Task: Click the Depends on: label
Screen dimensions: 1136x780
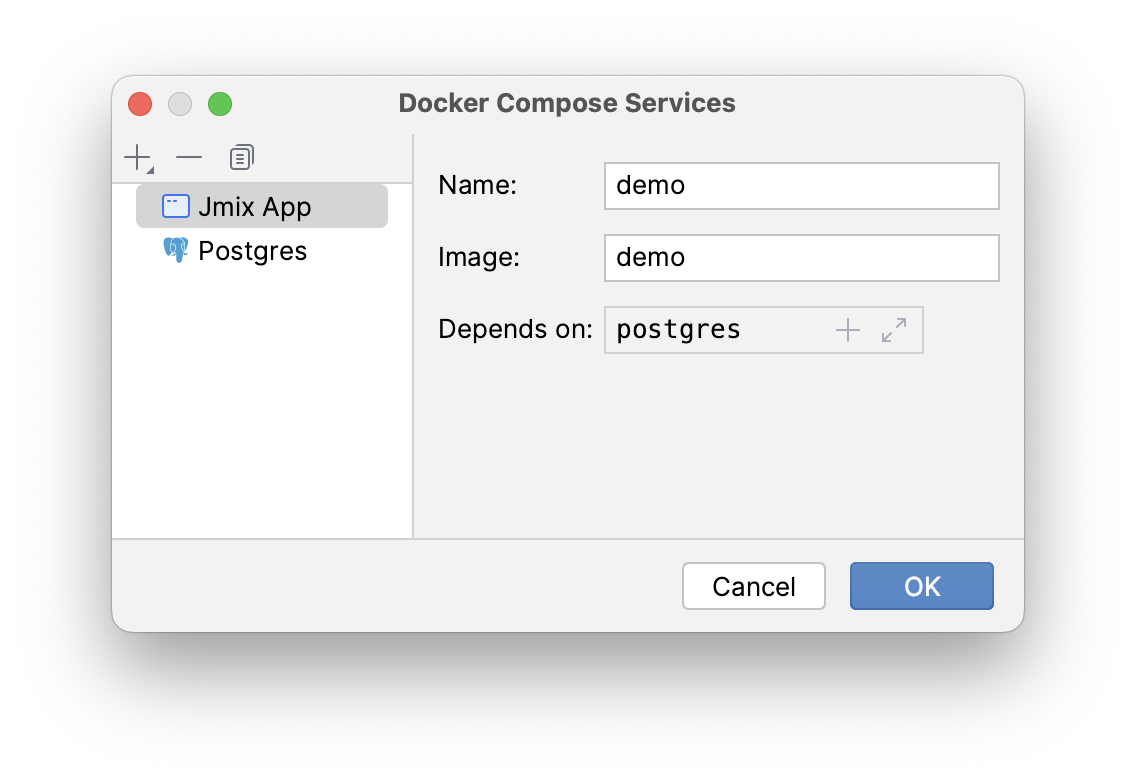Action: (x=514, y=329)
